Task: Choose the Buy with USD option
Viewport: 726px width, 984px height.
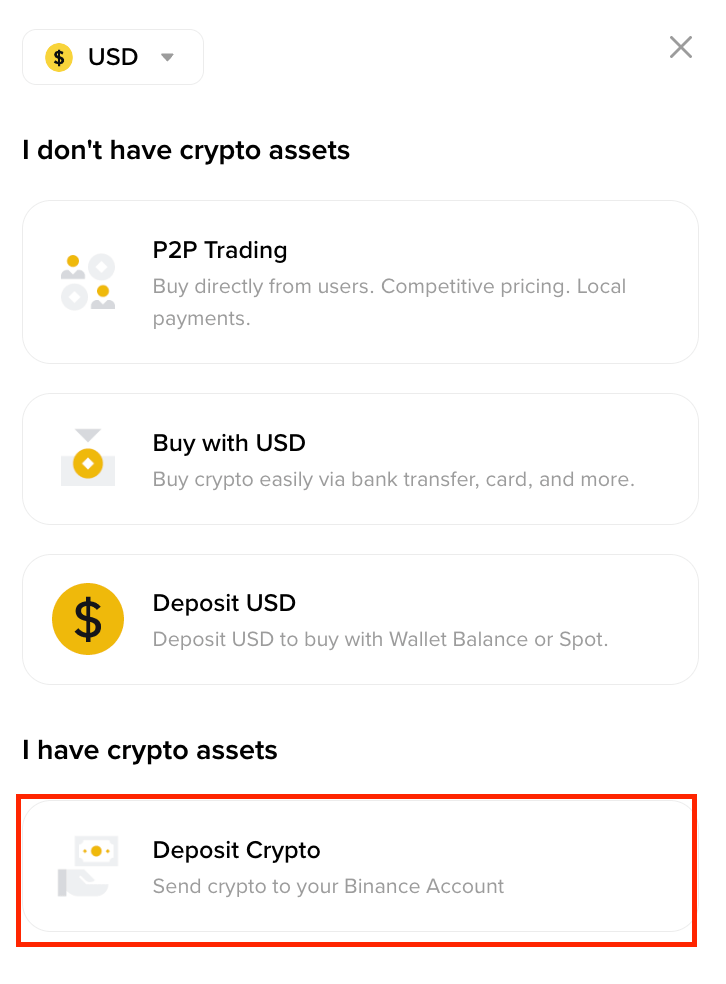Action: pos(360,459)
